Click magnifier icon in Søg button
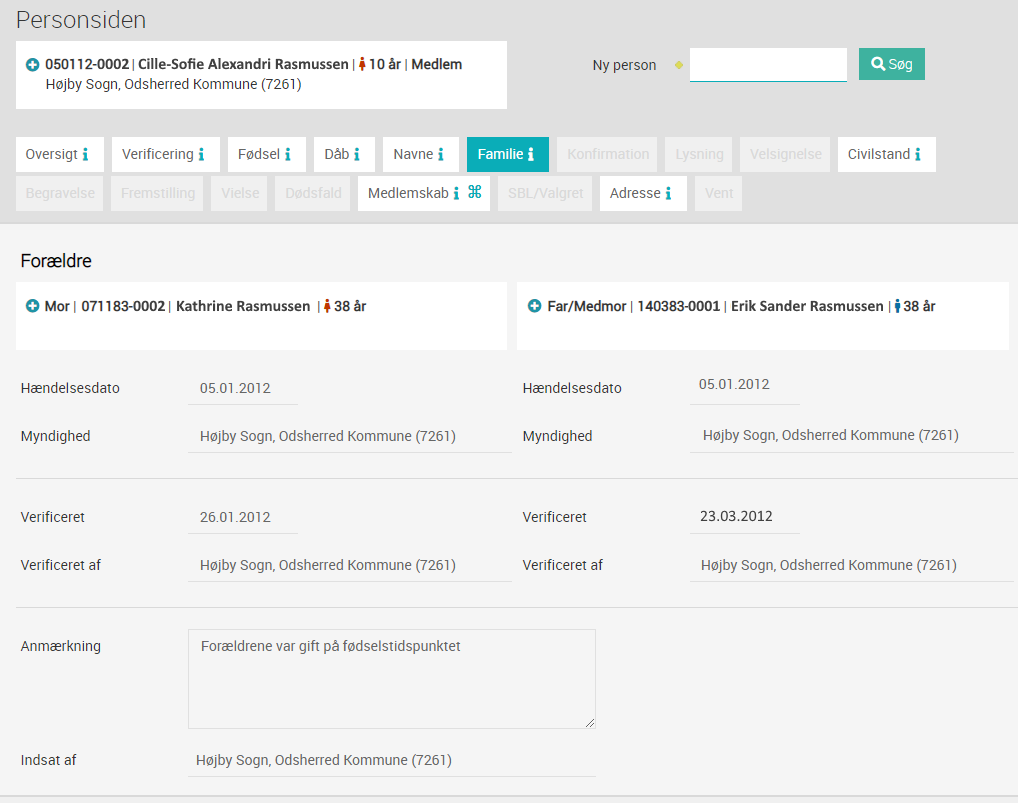This screenshot has width=1018, height=803. 878,64
